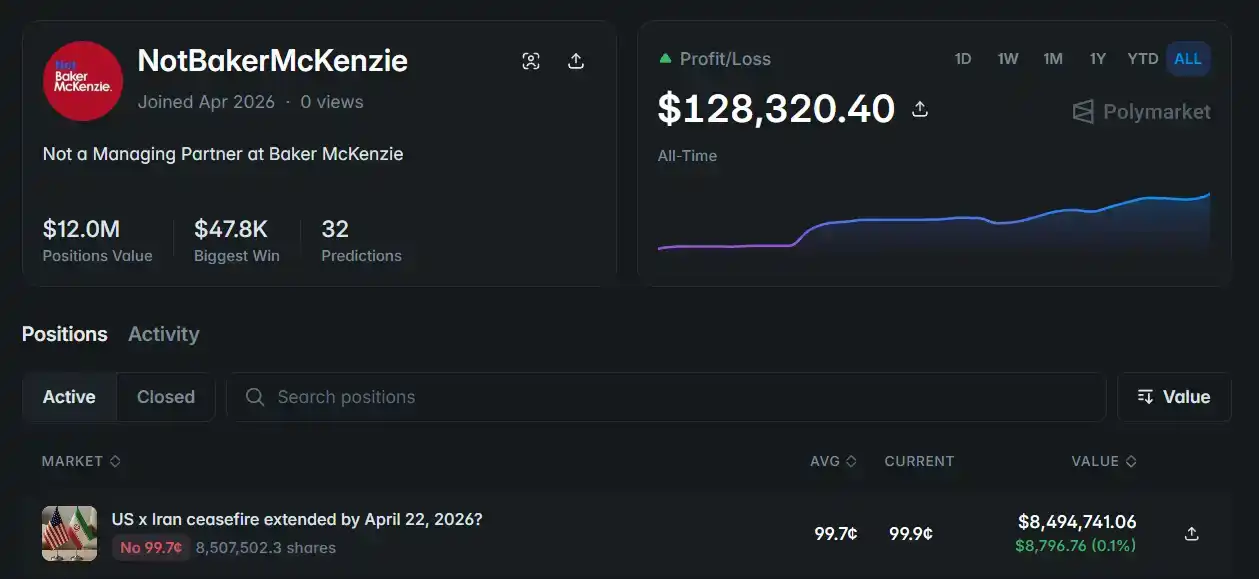Select the 1W time range
The image size is (1259, 579).
(x=1007, y=59)
